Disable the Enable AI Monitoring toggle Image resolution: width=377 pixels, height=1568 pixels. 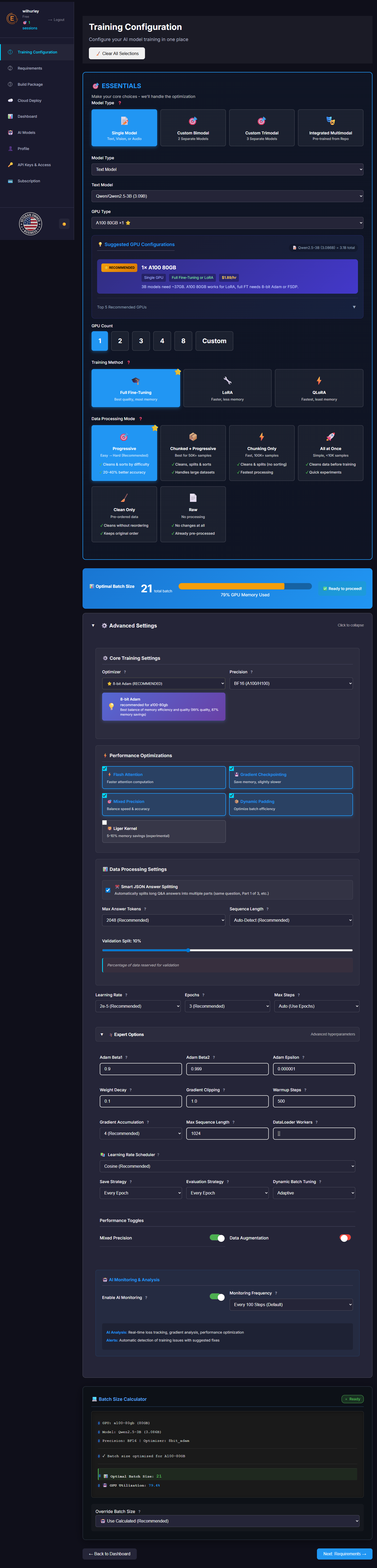point(217,1297)
